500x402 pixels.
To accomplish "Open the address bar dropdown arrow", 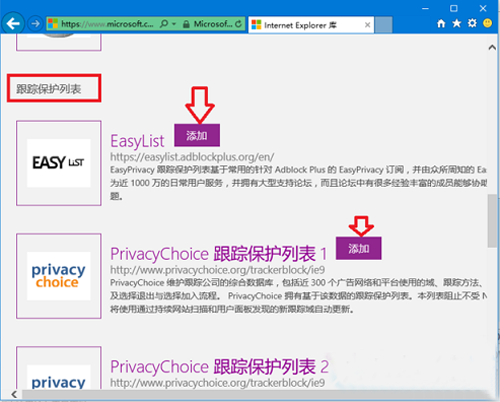I will [174, 24].
